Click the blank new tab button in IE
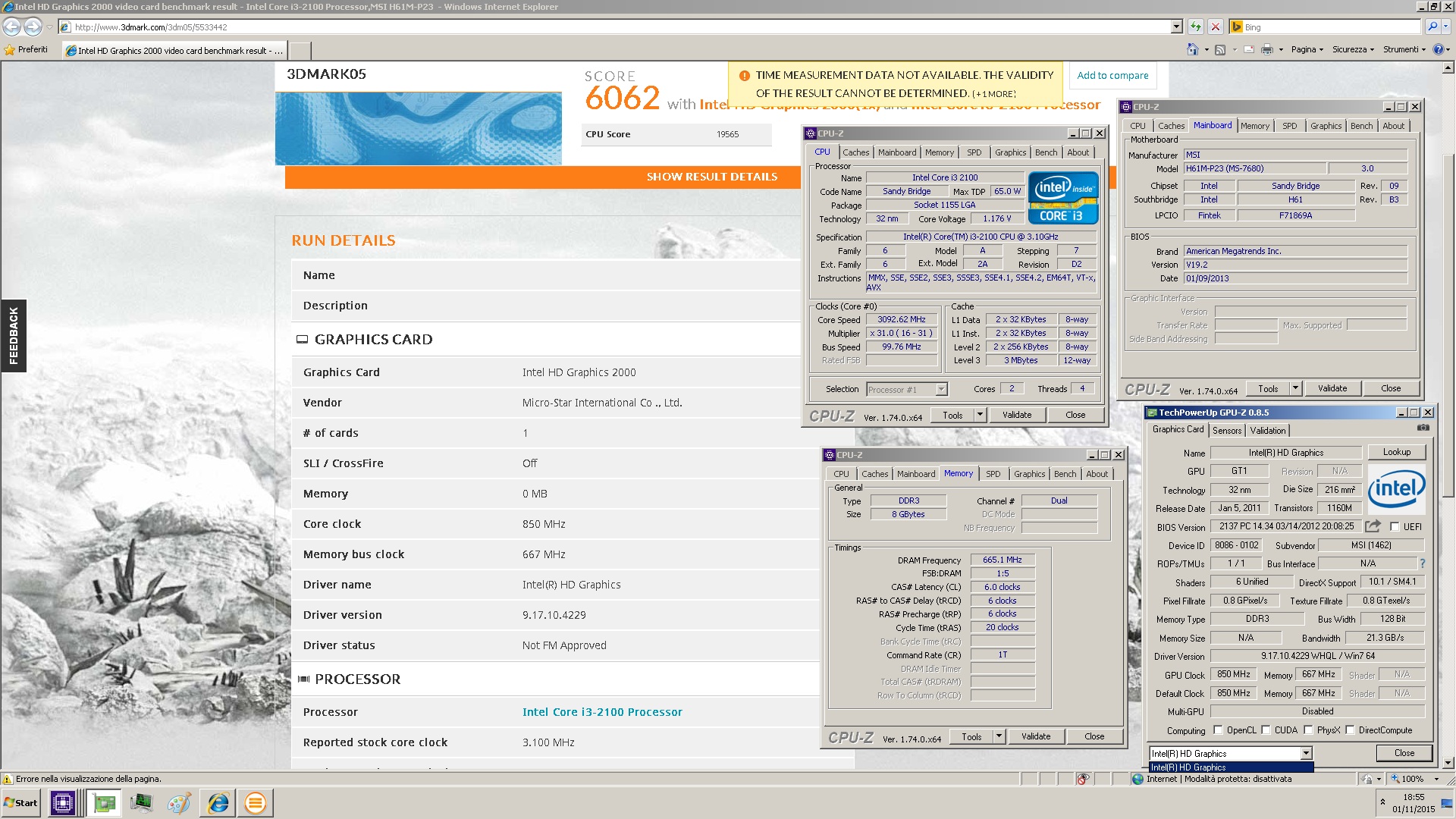Image resolution: width=1456 pixels, height=819 pixels. click(300, 51)
